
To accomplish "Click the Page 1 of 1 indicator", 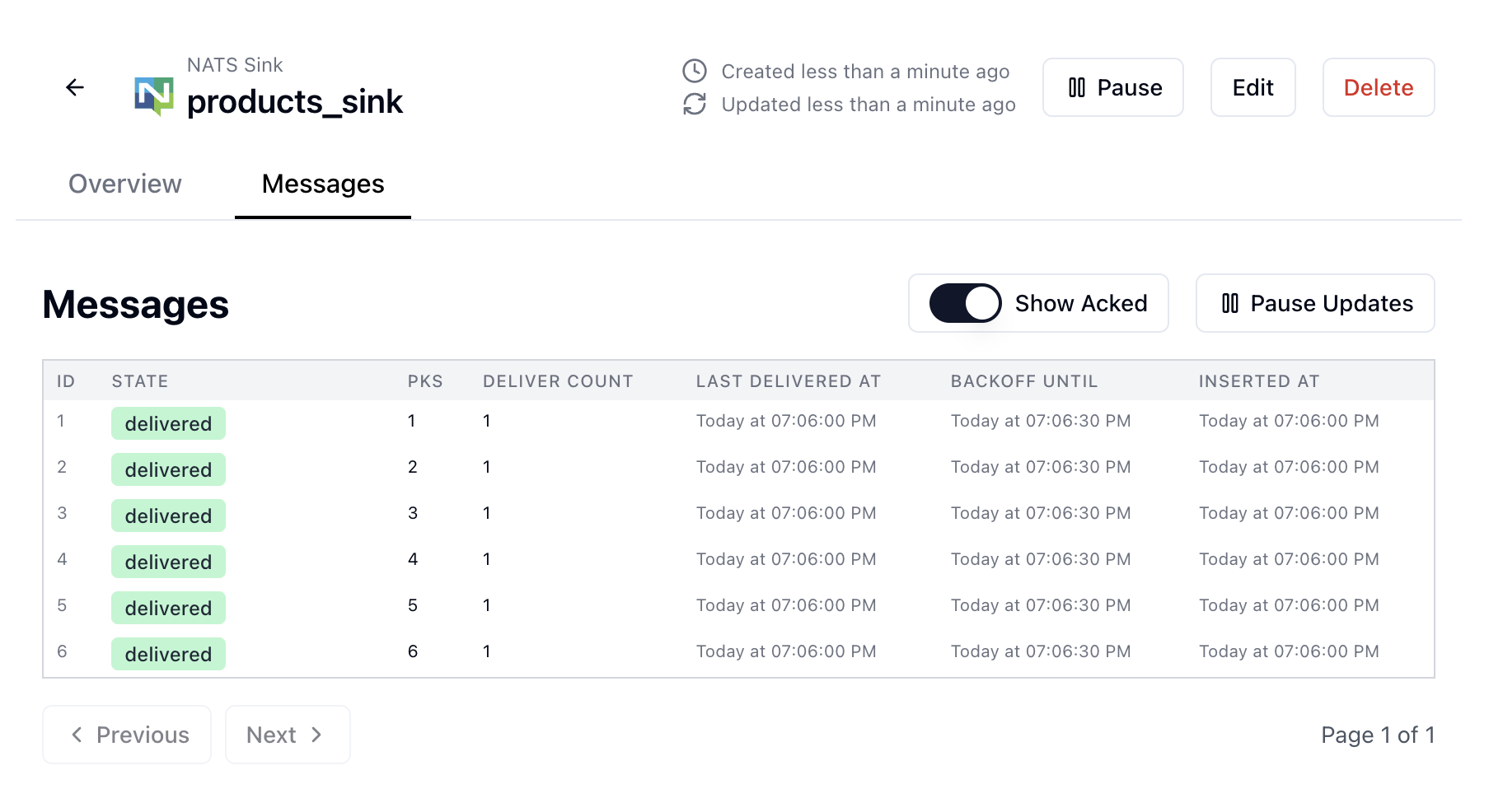I will pyautogui.click(x=1378, y=735).
